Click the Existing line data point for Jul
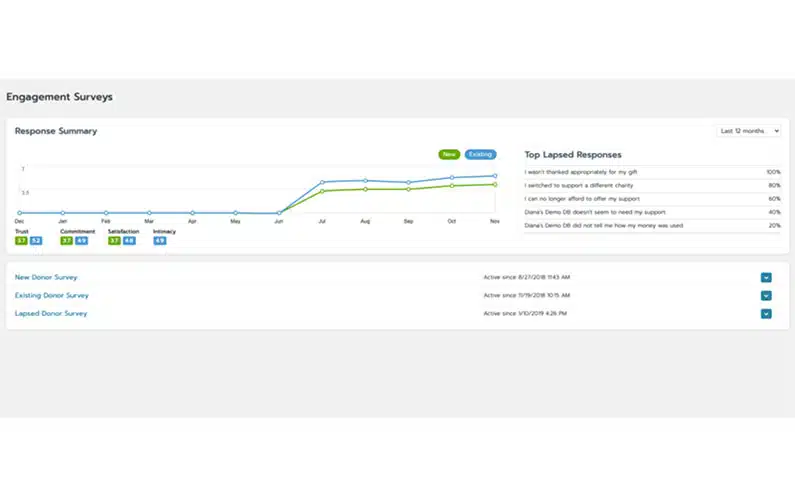The image size is (795, 497). pos(322,183)
